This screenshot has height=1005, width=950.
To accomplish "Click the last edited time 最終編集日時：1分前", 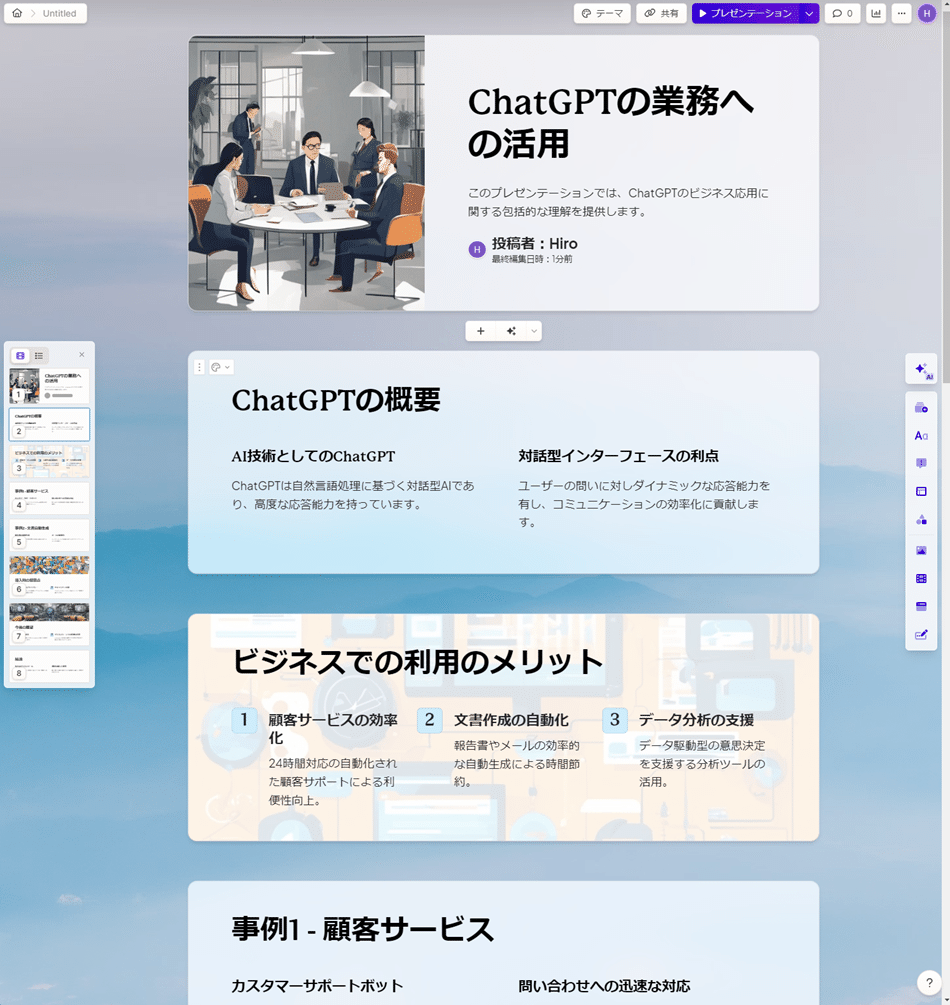I will [532, 260].
